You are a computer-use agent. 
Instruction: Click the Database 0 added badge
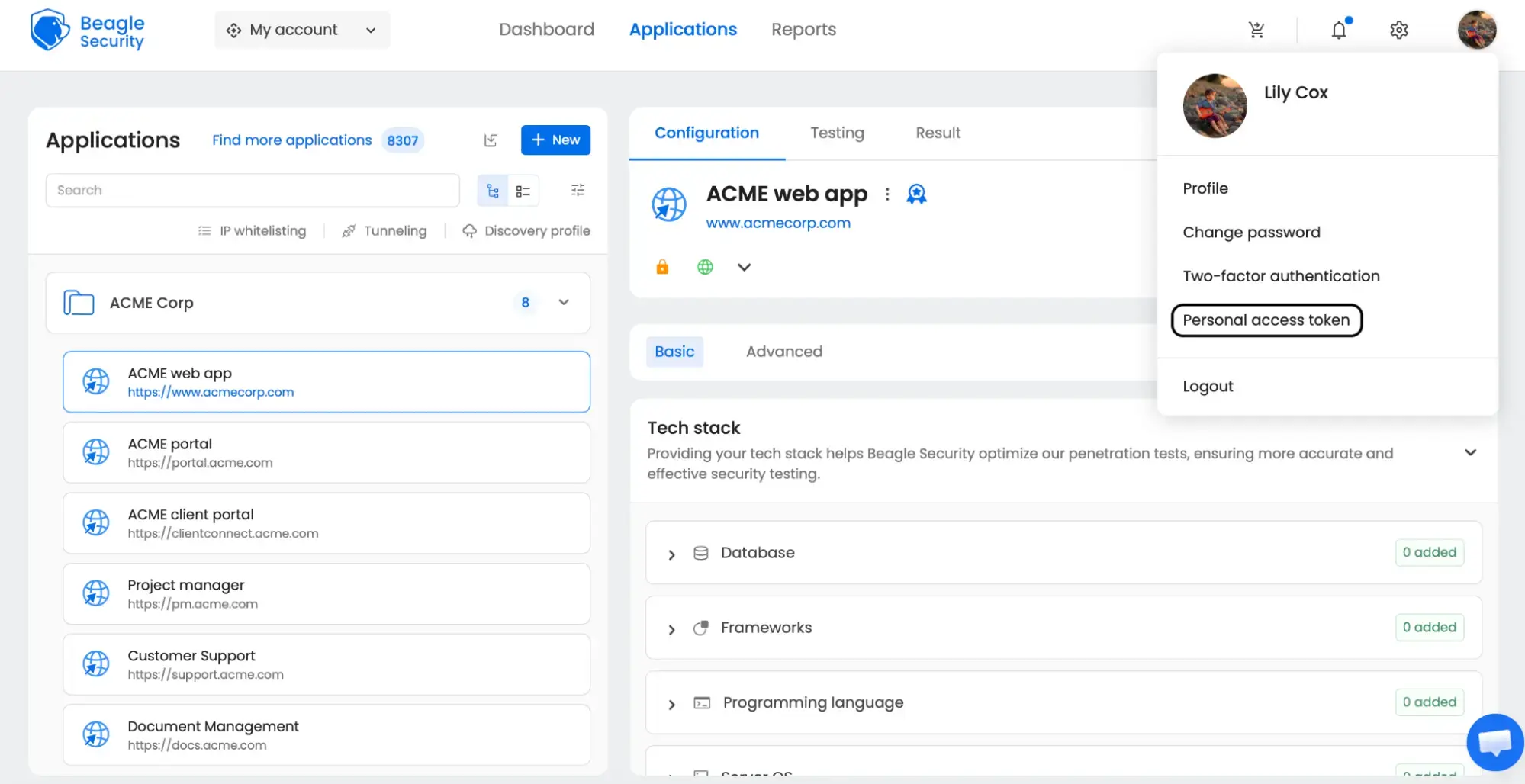click(x=1429, y=553)
